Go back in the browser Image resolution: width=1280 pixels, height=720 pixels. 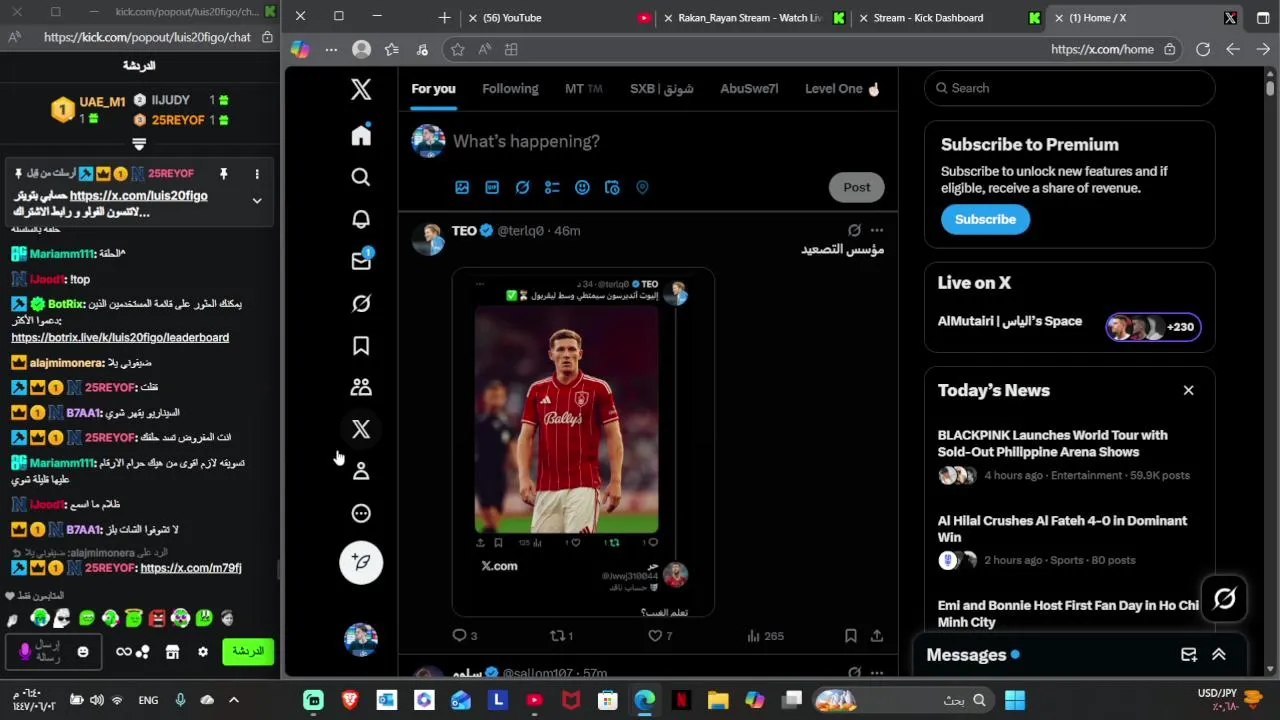tap(1233, 49)
